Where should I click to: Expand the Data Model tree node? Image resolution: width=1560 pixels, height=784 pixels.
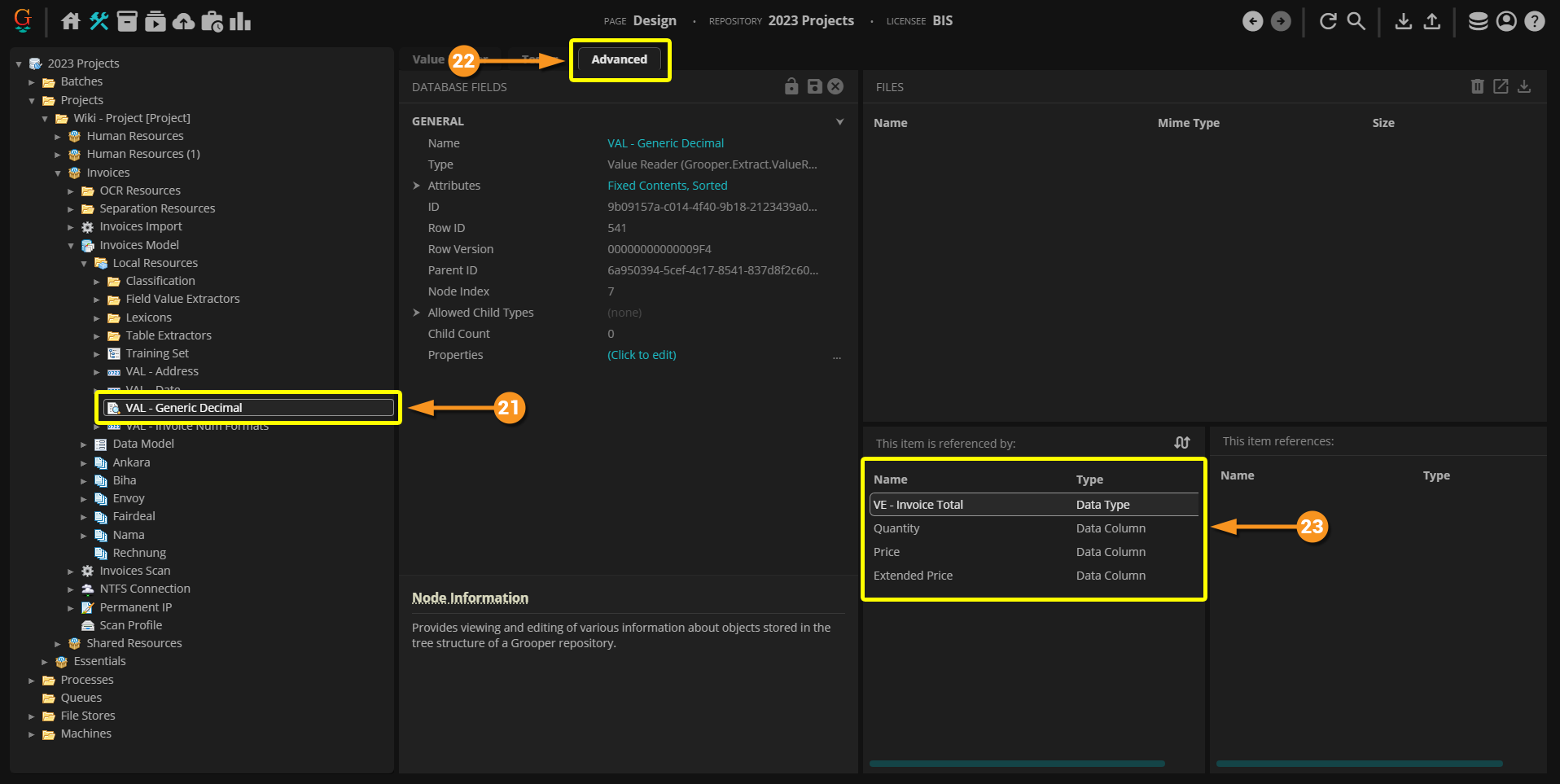click(x=84, y=445)
